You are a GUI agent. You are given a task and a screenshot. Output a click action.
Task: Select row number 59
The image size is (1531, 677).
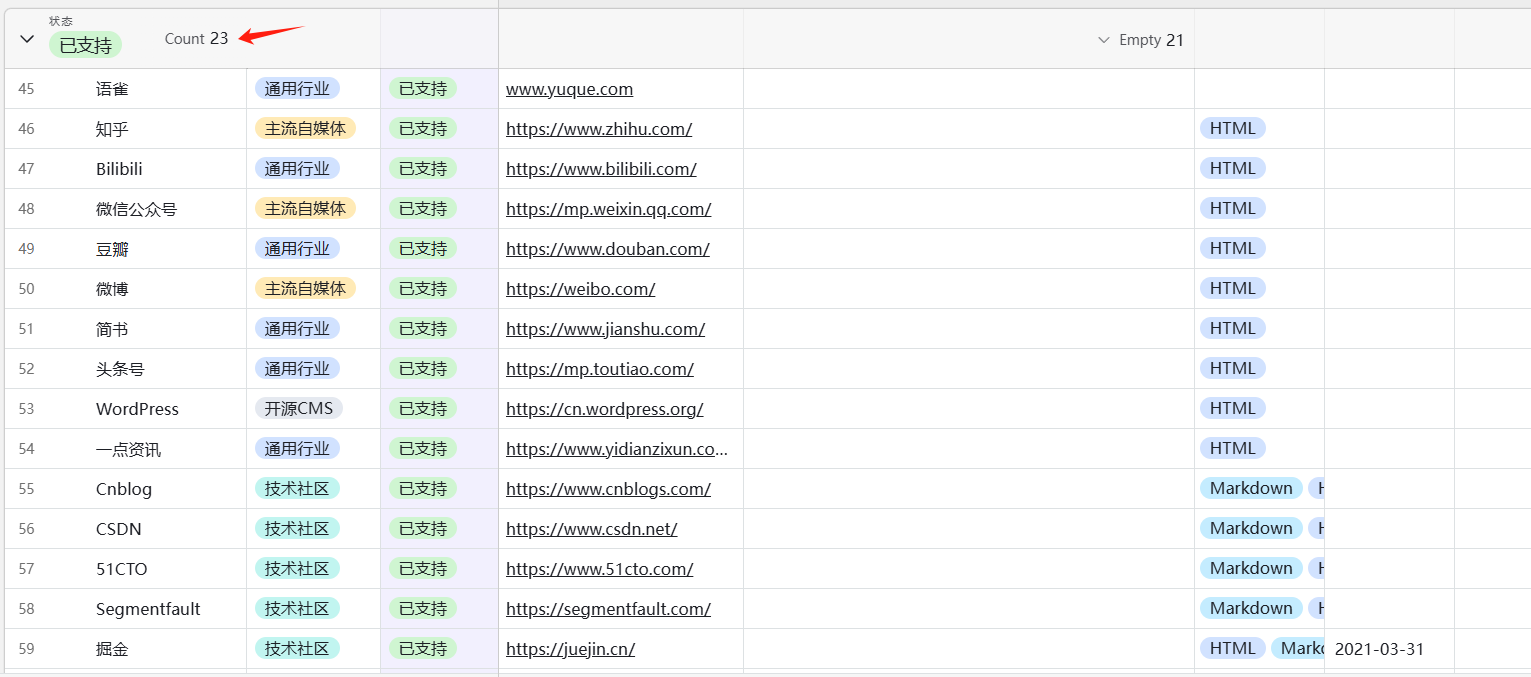(x=26, y=649)
